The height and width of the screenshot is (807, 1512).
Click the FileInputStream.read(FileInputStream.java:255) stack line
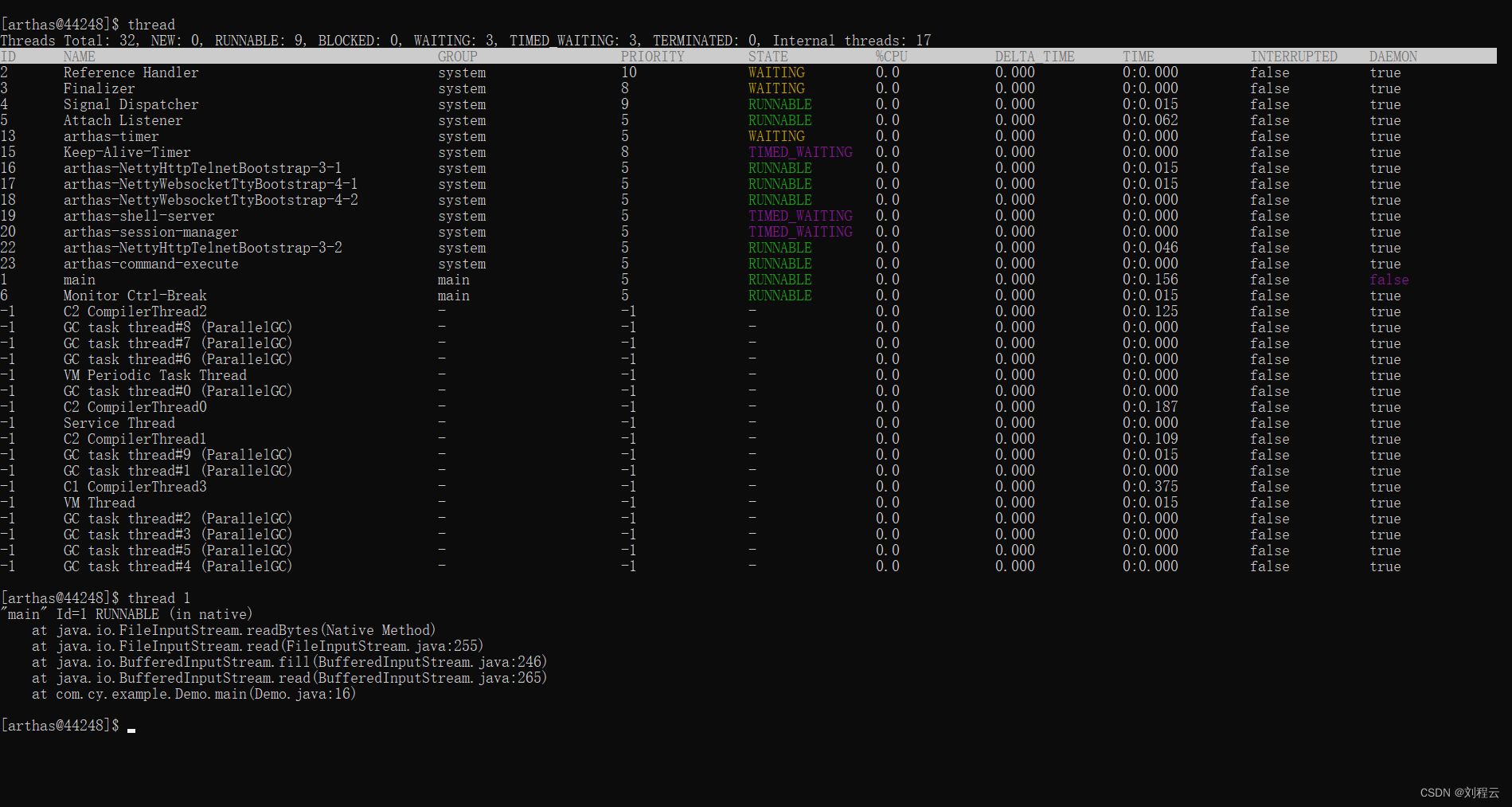(258, 646)
